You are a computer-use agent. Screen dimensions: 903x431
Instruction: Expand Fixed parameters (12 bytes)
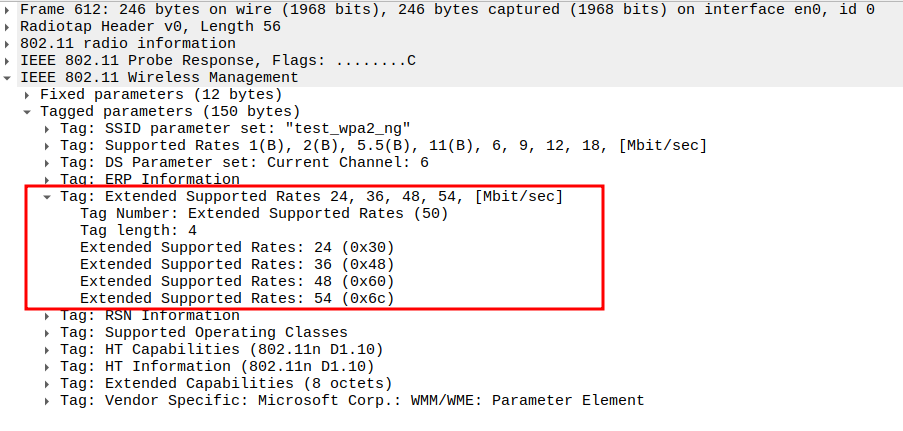tap(29, 94)
